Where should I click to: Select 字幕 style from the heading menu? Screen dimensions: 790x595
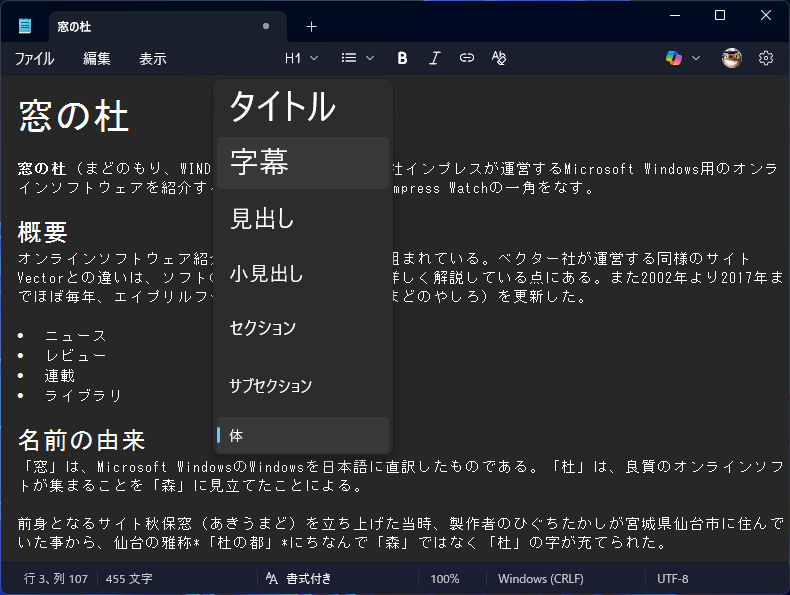coord(303,163)
